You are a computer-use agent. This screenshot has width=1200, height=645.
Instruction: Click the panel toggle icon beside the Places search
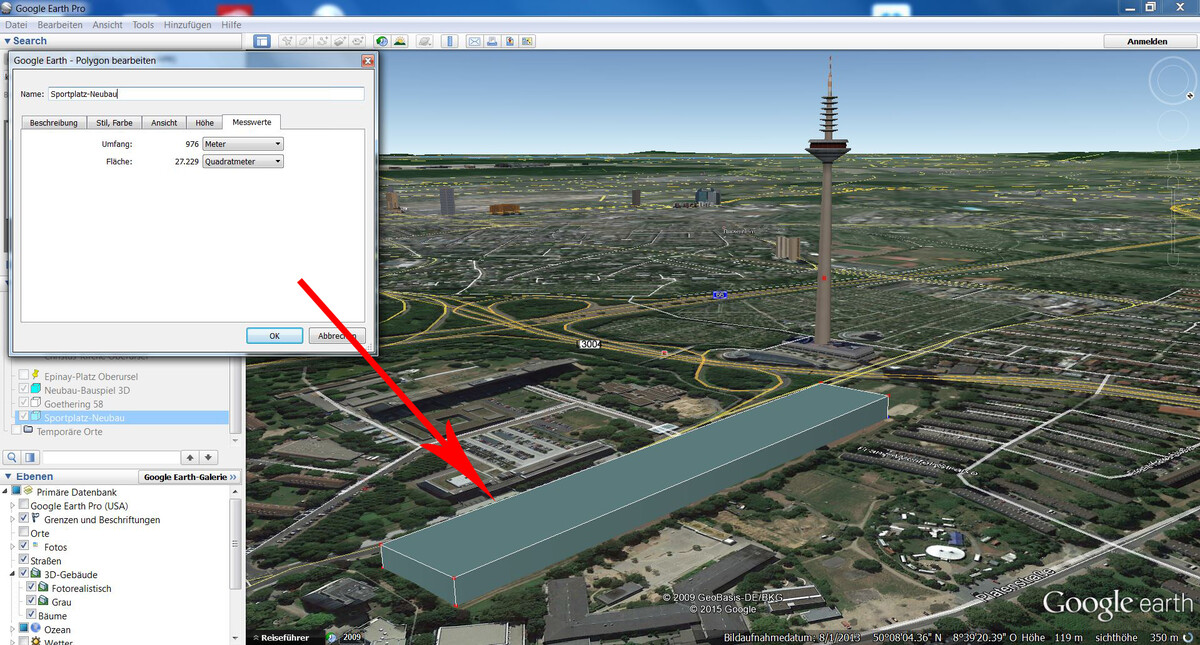click(32, 457)
